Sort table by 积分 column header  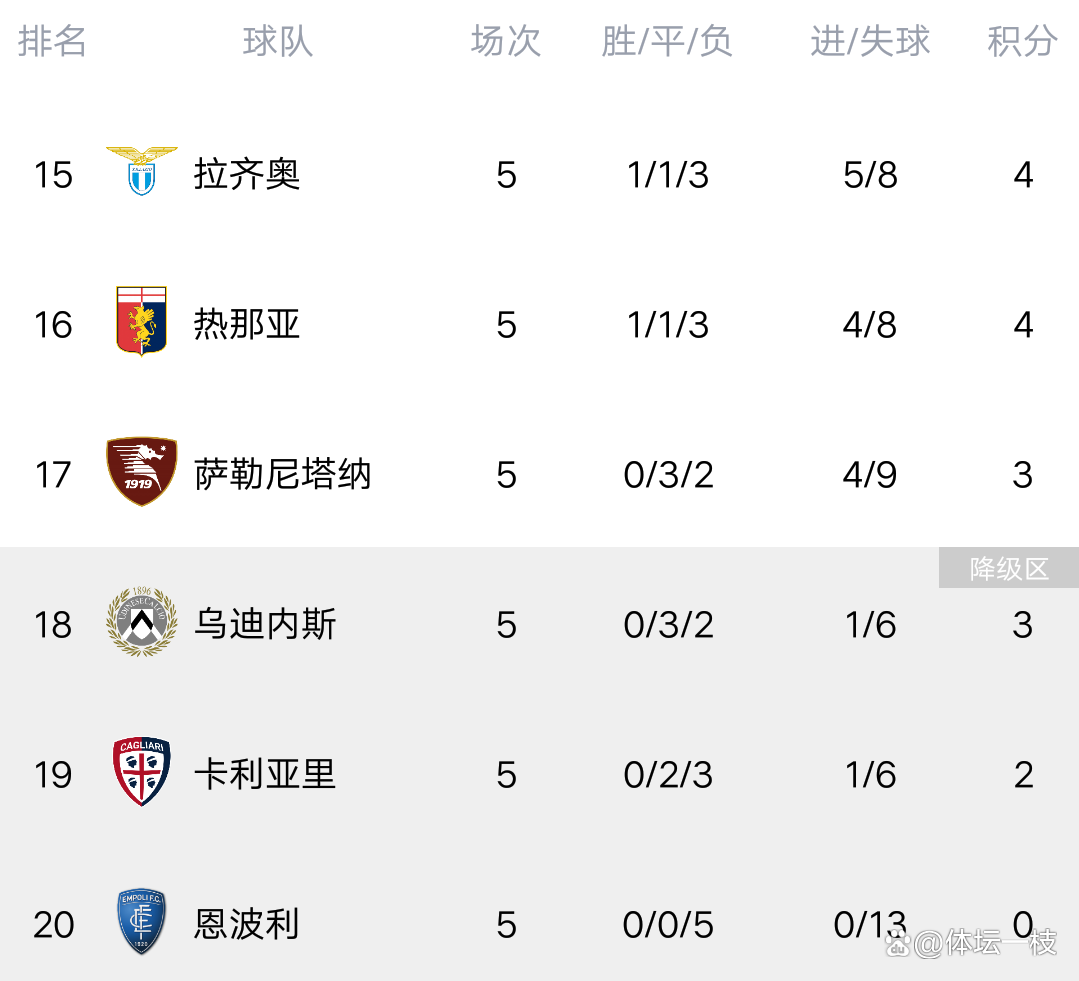[x=1023, y=41]
